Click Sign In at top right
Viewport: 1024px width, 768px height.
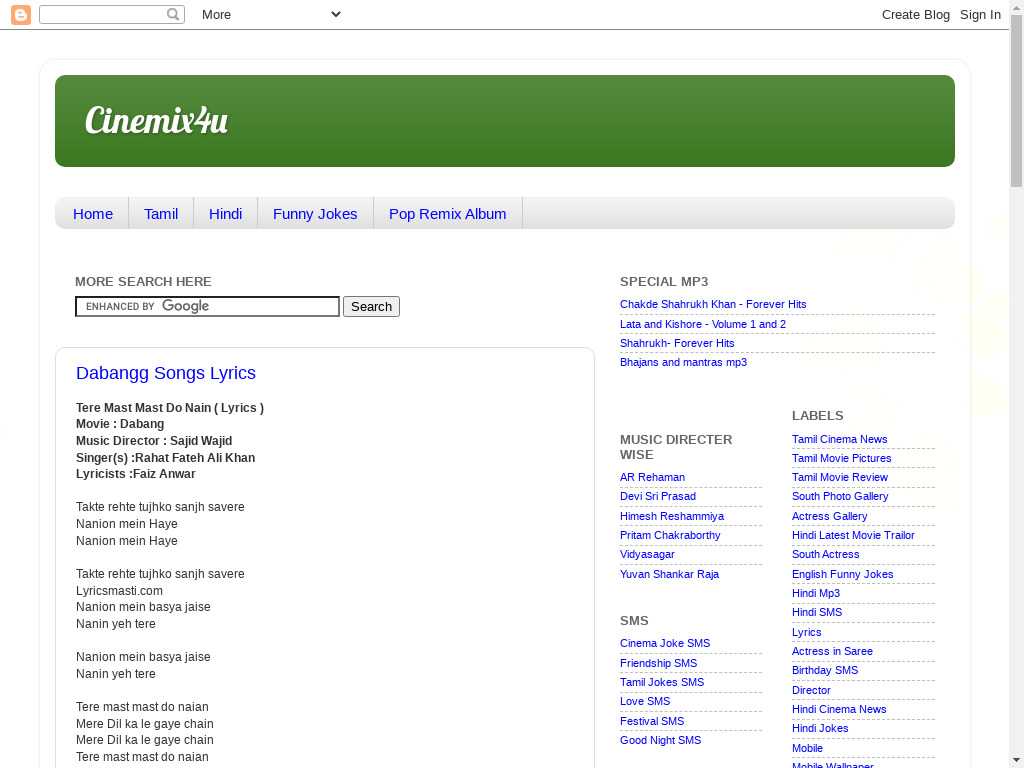(x=980, y=14)
